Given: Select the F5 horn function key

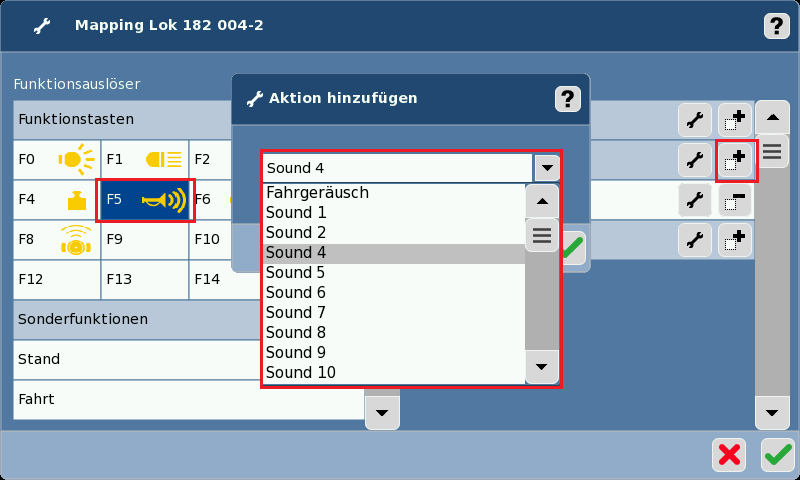Looking at the screenshot, I should 145,200.
